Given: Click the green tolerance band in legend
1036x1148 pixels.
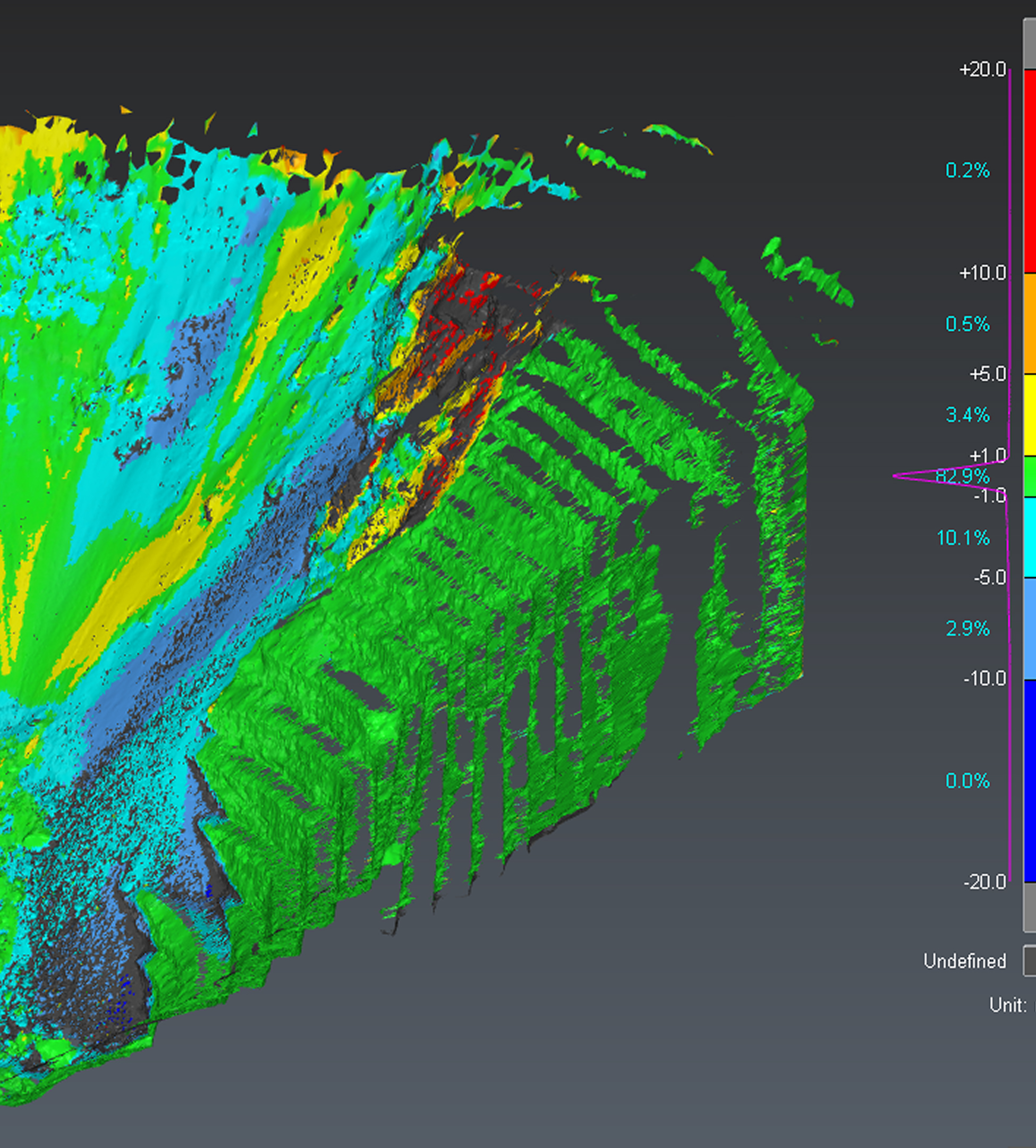Looking at the screenshot, I should pyautogui.click(x=1030, y=477).
